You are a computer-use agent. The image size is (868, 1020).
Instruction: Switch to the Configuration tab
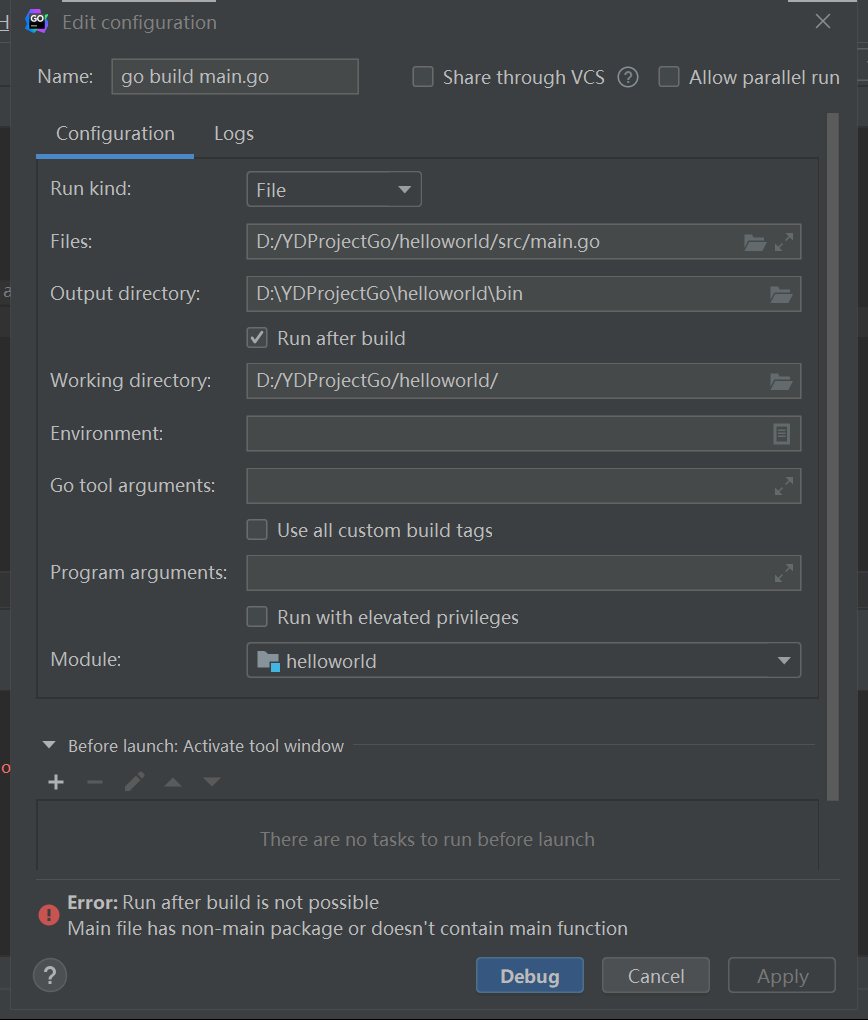tap(115, 133)
